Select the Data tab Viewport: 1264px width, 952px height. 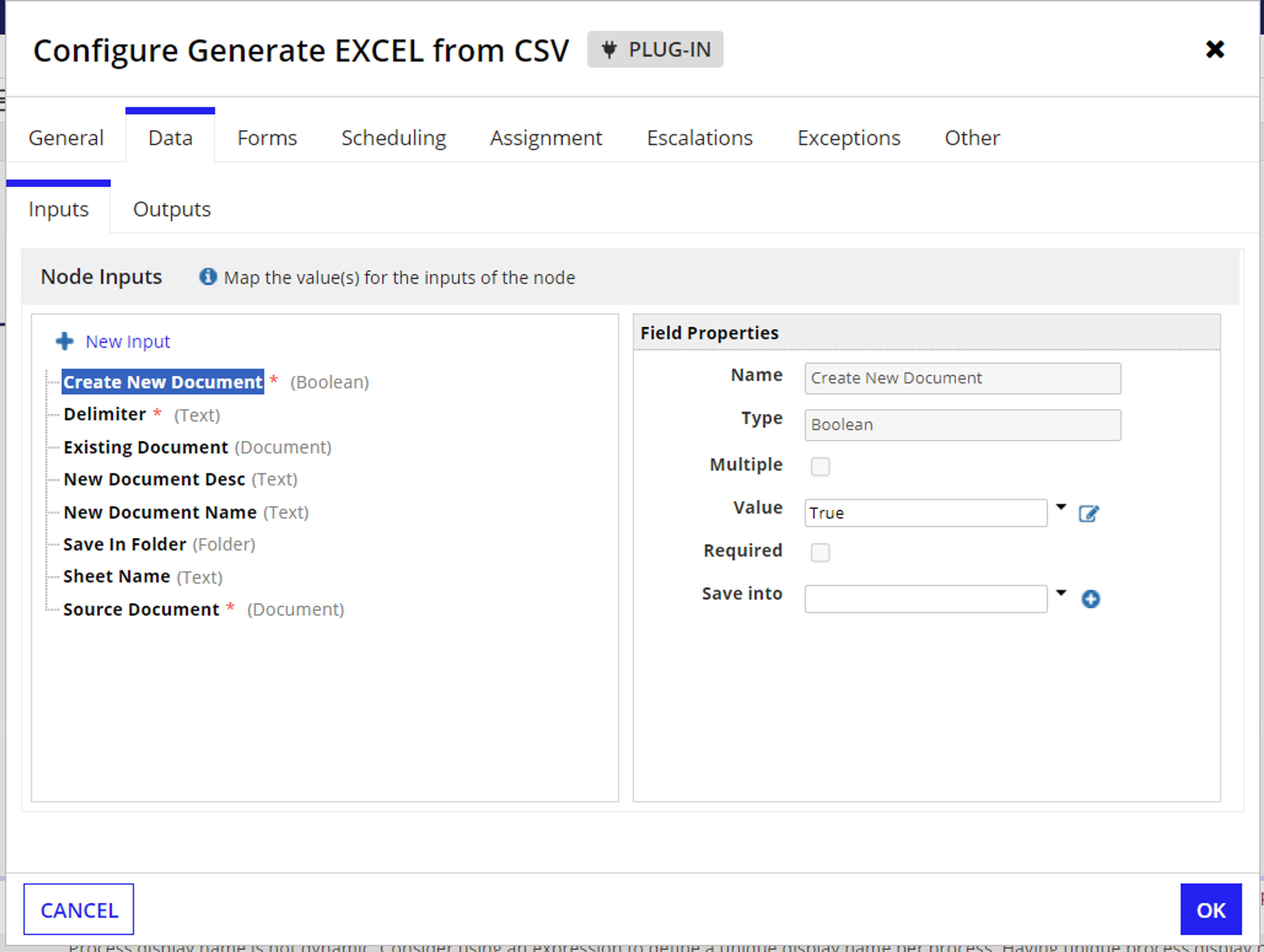170,138
